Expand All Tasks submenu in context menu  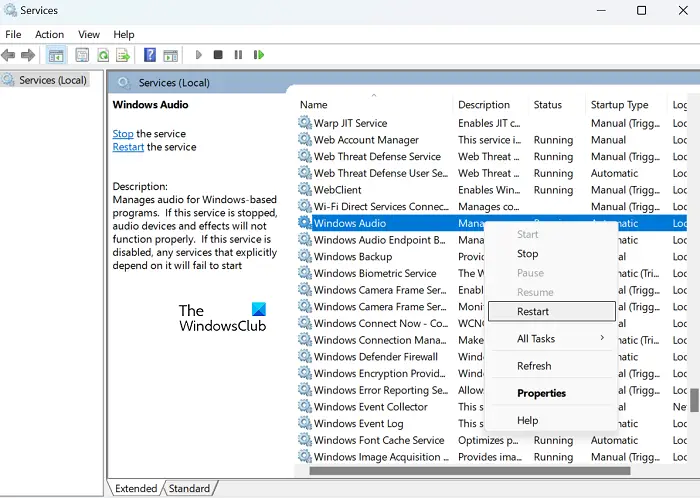[552, 339]
